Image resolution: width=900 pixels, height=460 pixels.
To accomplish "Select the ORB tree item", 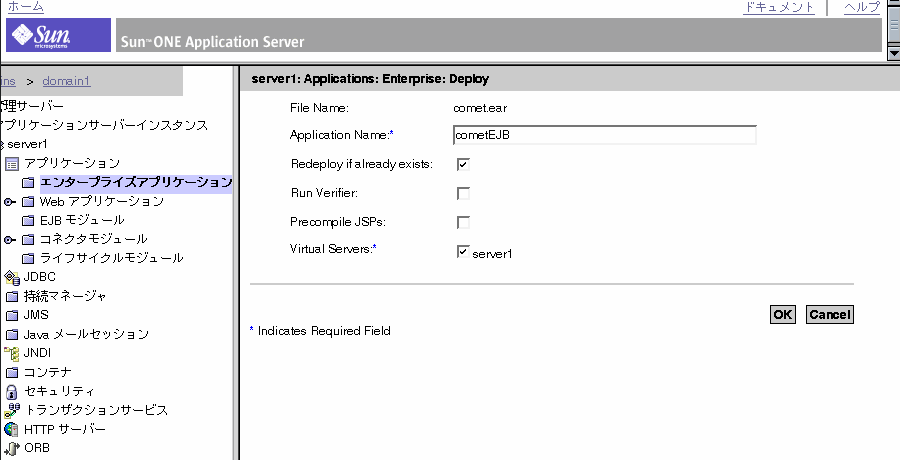I will click(37, 448).
